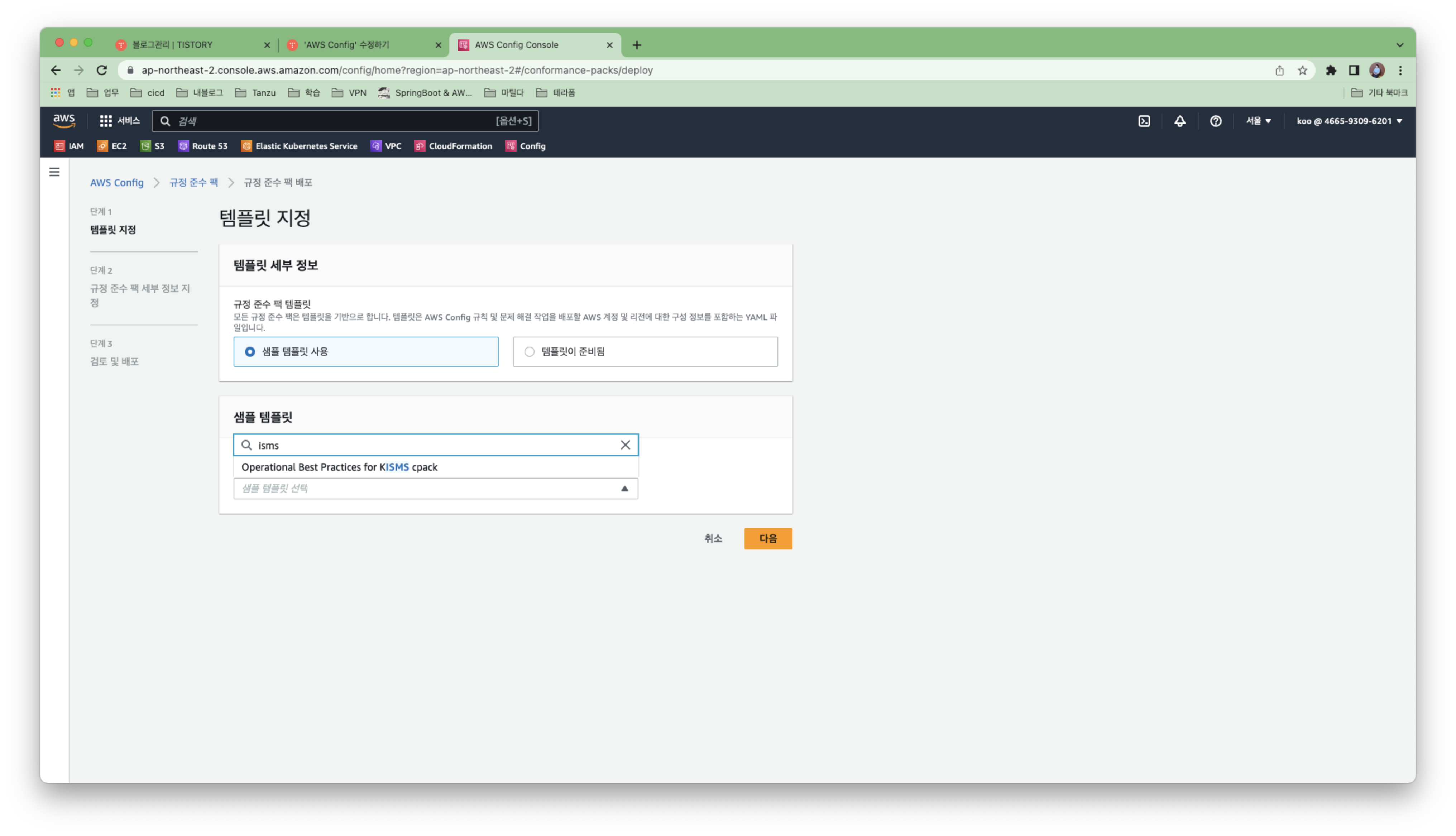Bookmark this page with star icon
Screen dimensions: 1456x836
point(1302,70)
